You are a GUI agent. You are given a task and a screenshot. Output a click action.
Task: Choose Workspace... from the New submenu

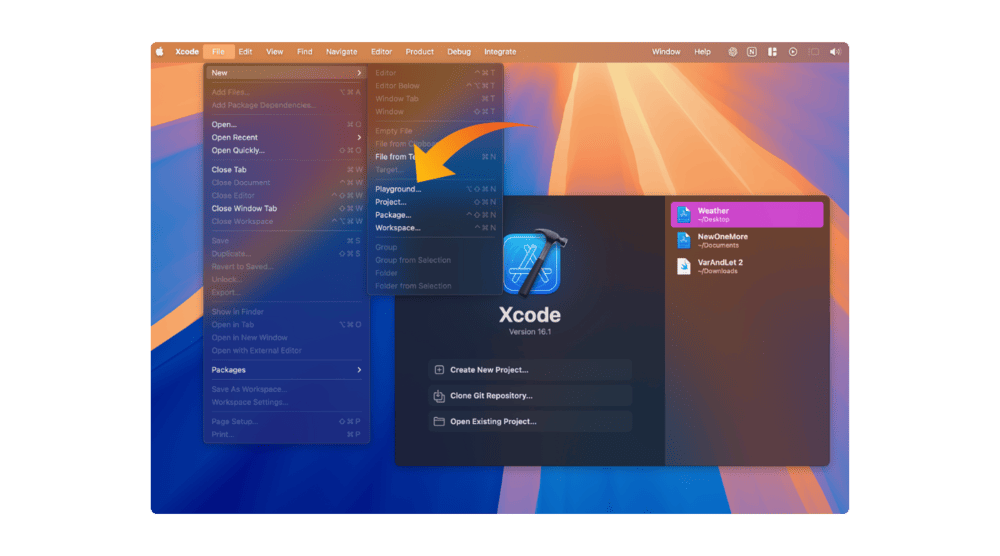(435, 228)
